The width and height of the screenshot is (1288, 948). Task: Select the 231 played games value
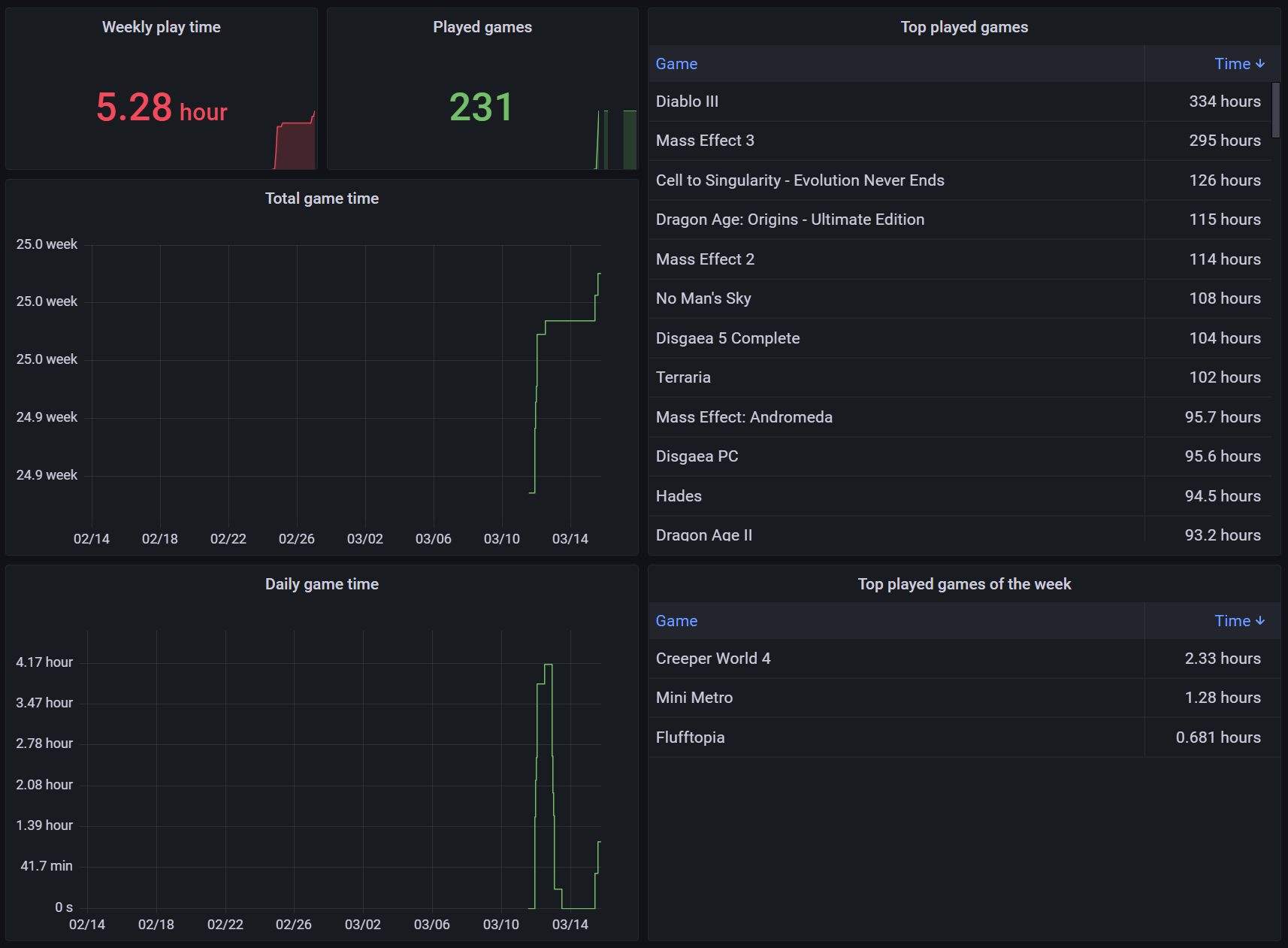[x=481, y=107]
